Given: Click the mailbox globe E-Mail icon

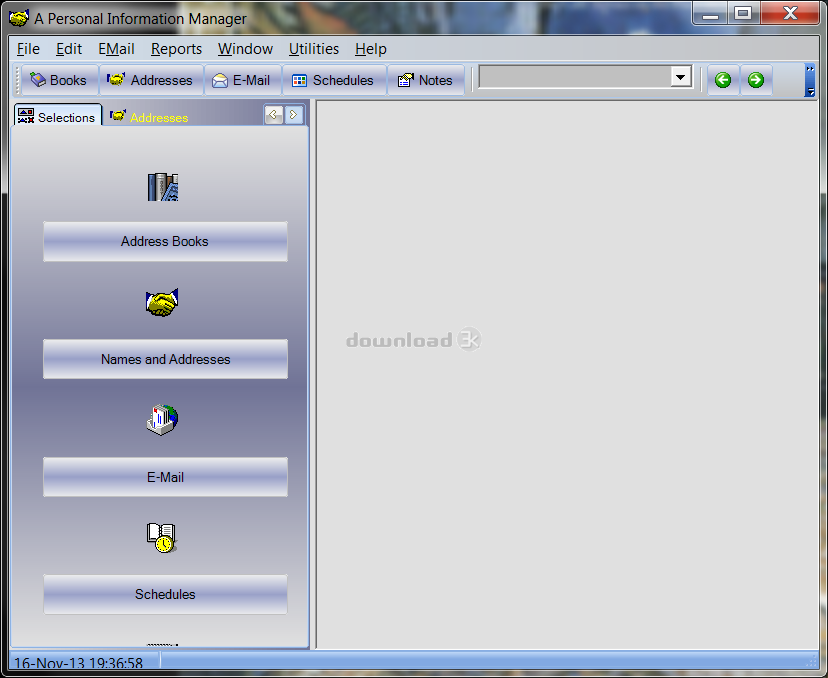Looking at the screenshot, I should 162,420.
